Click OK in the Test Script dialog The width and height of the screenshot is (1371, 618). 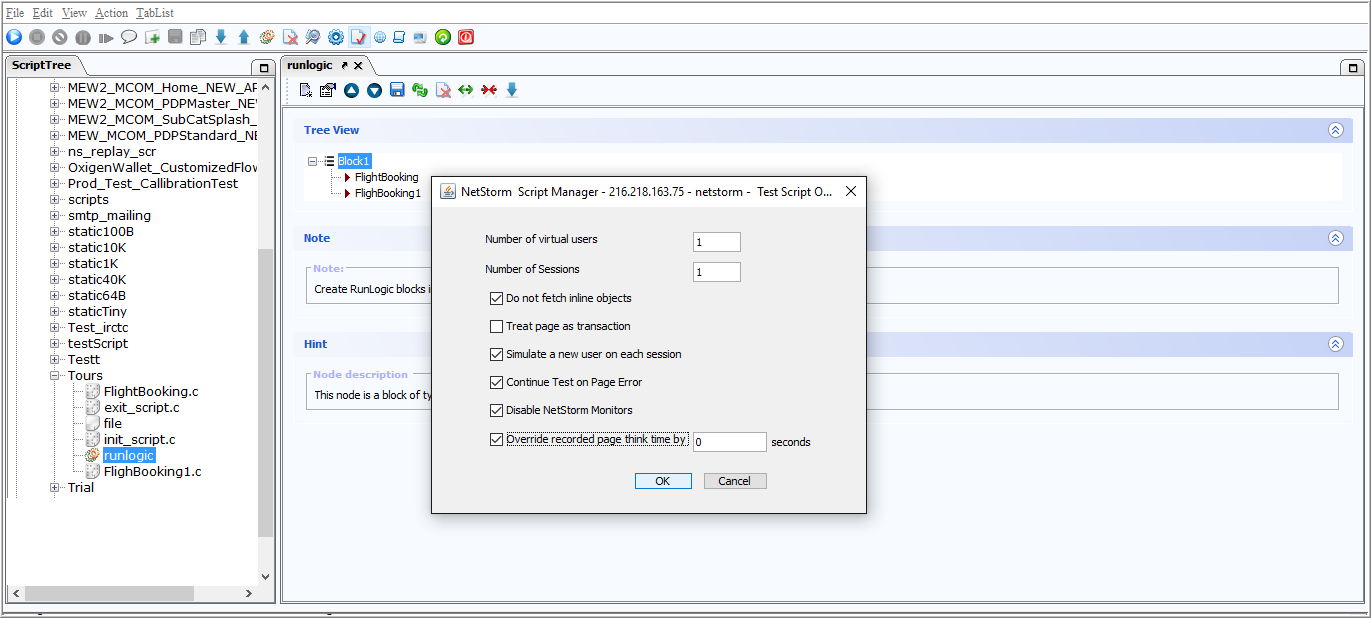[x=663, y=481]
